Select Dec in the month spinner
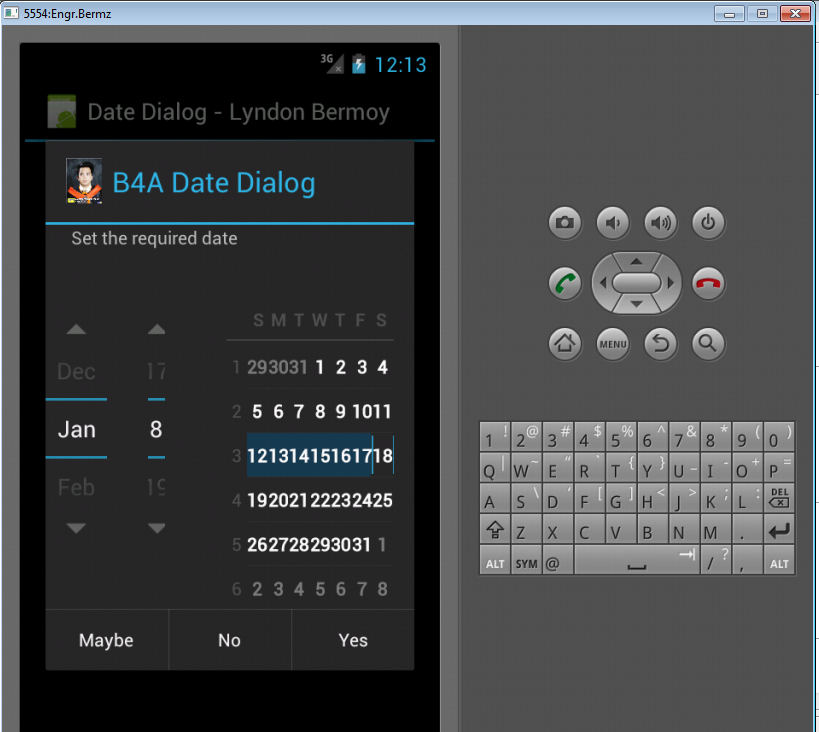This screenshot has height=732, width=819. 76,371
